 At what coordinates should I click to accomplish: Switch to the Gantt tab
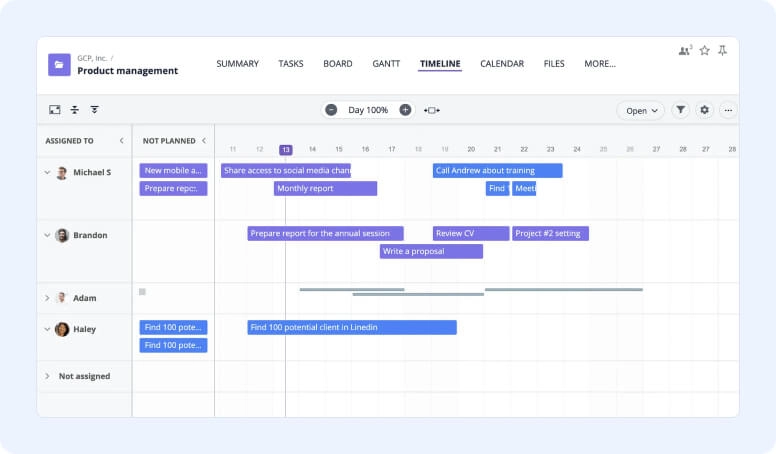click(x=386, y=64)
